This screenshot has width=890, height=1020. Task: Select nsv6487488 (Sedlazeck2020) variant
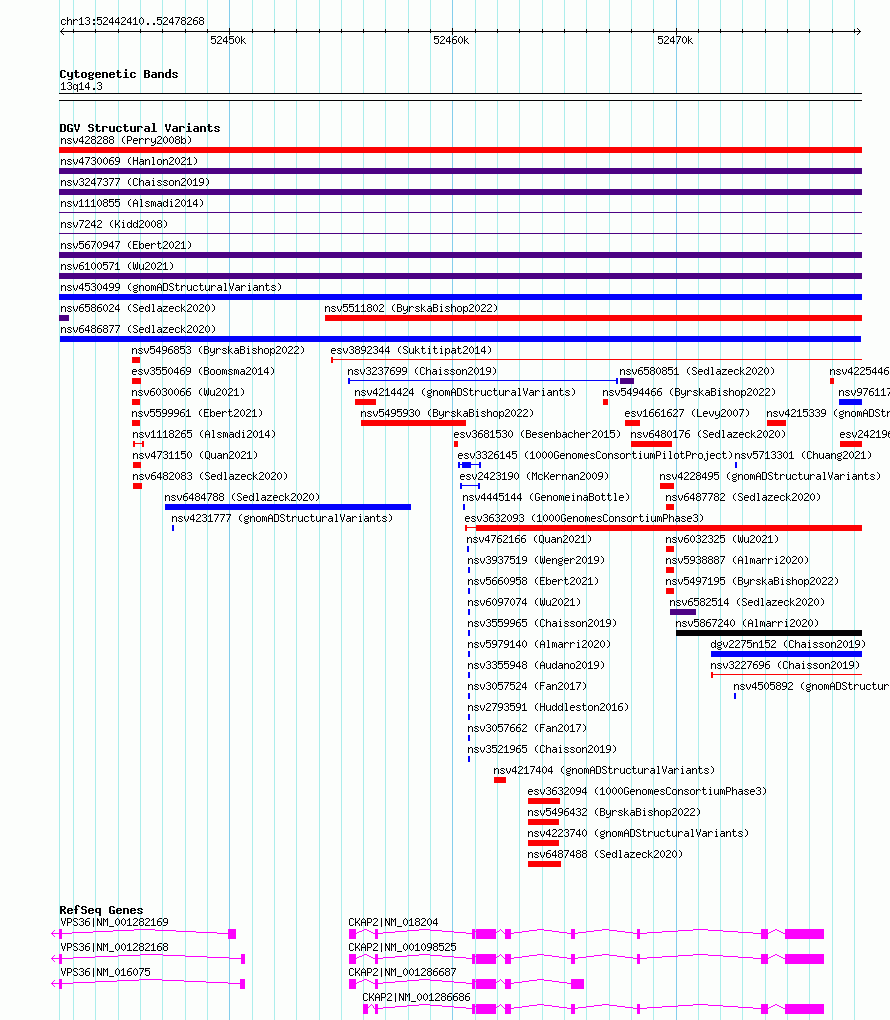click(x=605, y=854)
